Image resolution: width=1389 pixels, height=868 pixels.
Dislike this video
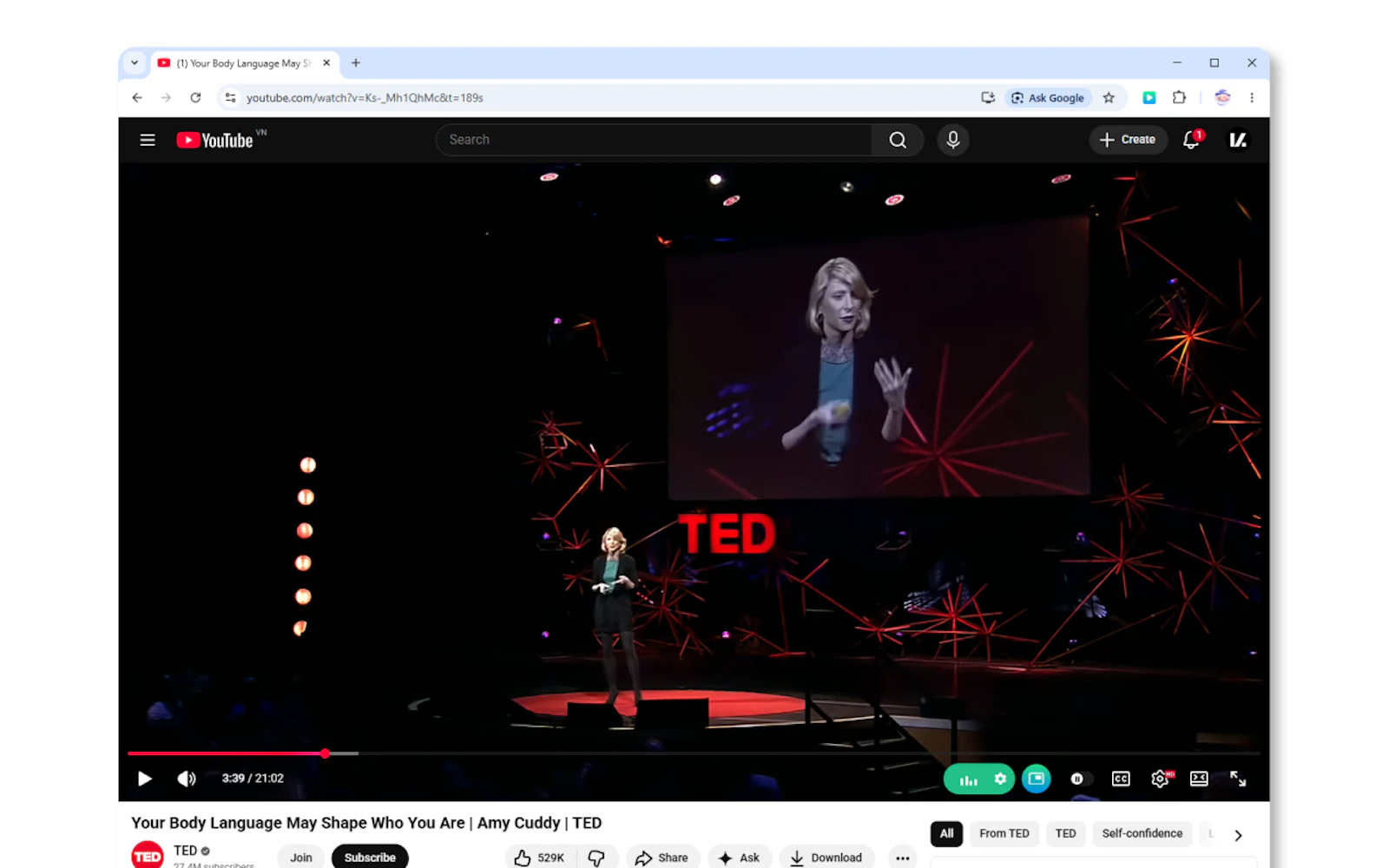tap(596, 858)
